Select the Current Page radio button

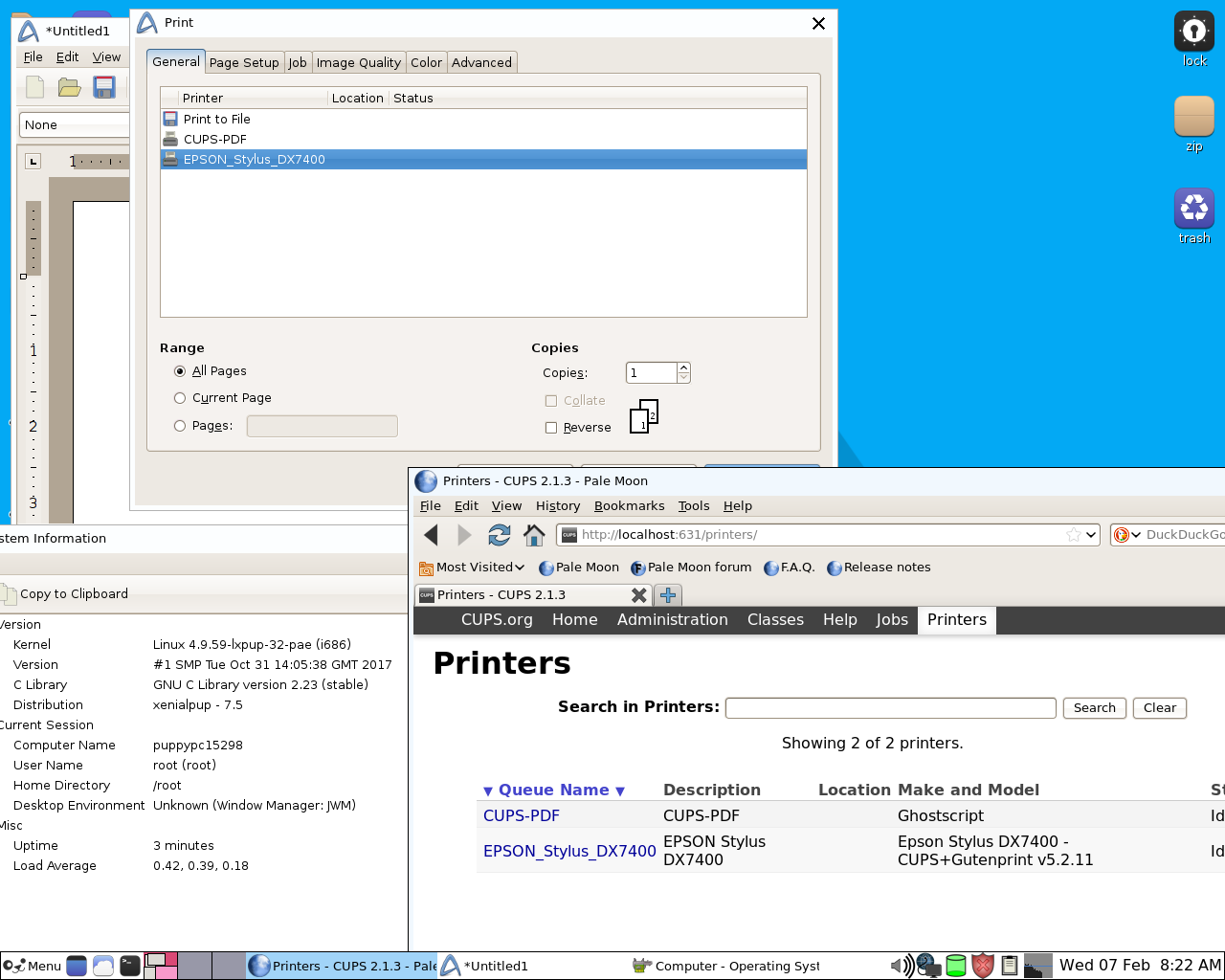tap(180, 398)
